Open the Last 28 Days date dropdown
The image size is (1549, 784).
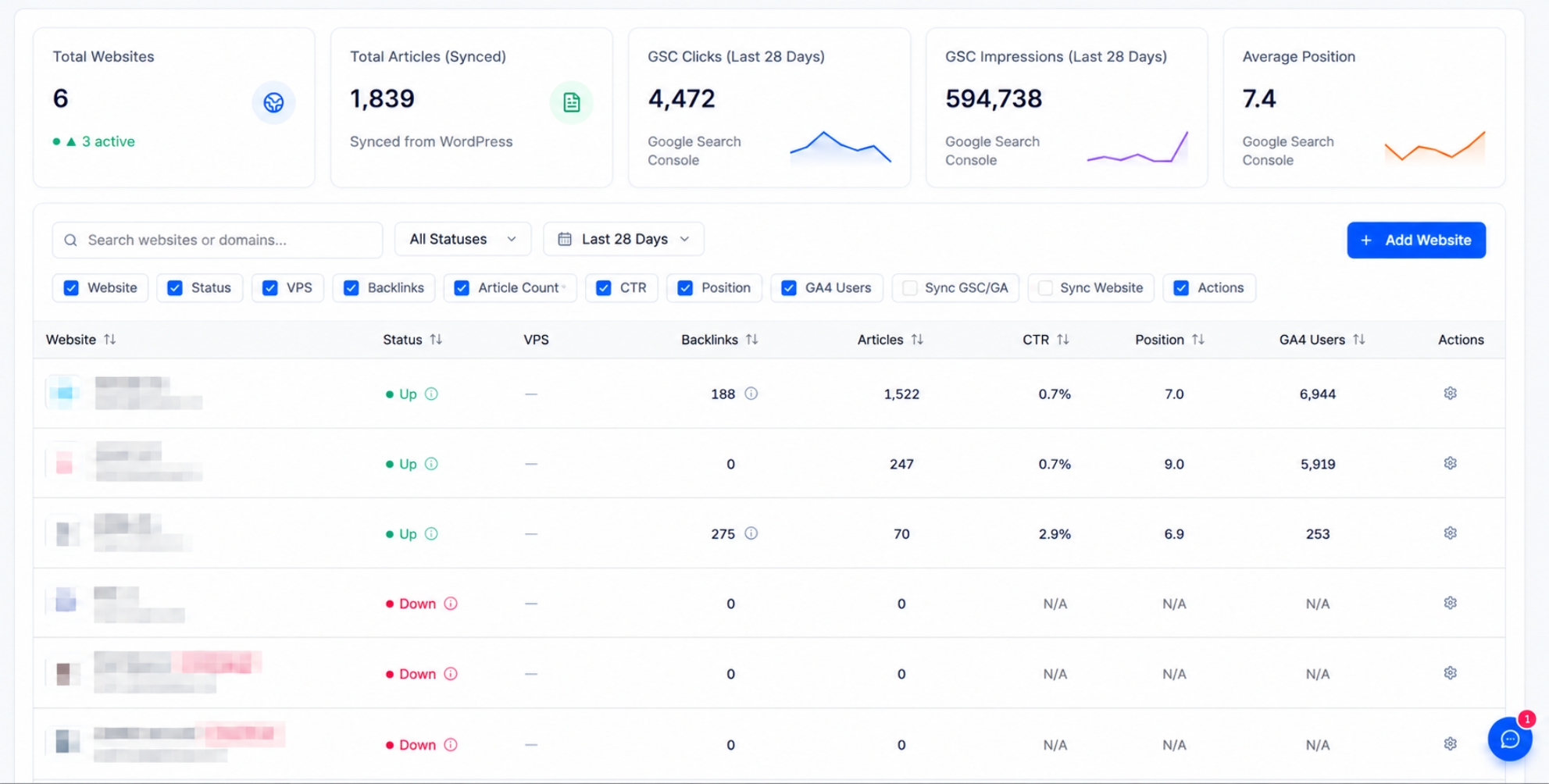[x=623, y=239]
